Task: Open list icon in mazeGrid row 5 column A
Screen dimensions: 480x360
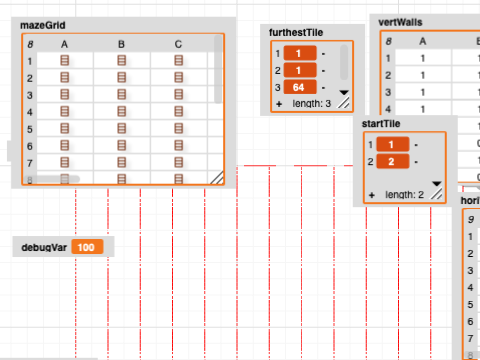Action: [x=65, y=129]
